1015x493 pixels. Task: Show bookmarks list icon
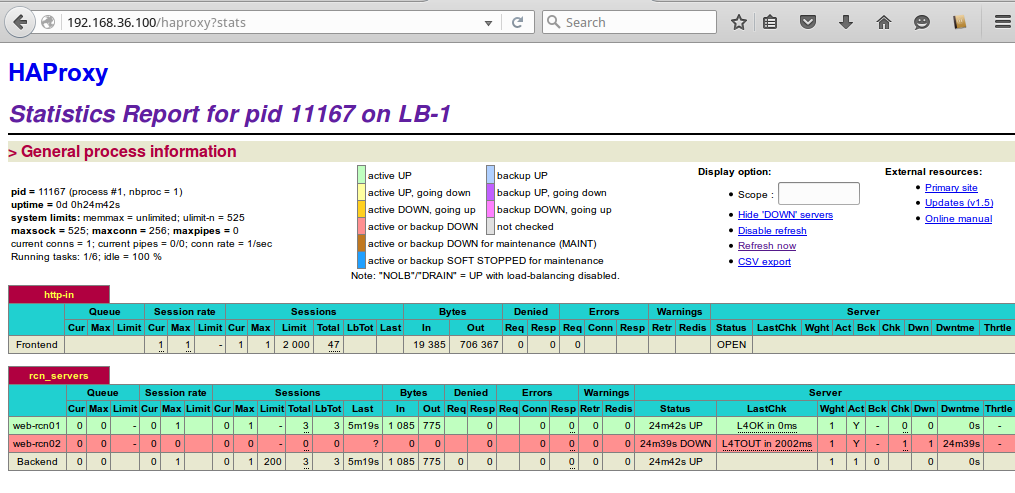pyautogui.click(x=770, y=22)
